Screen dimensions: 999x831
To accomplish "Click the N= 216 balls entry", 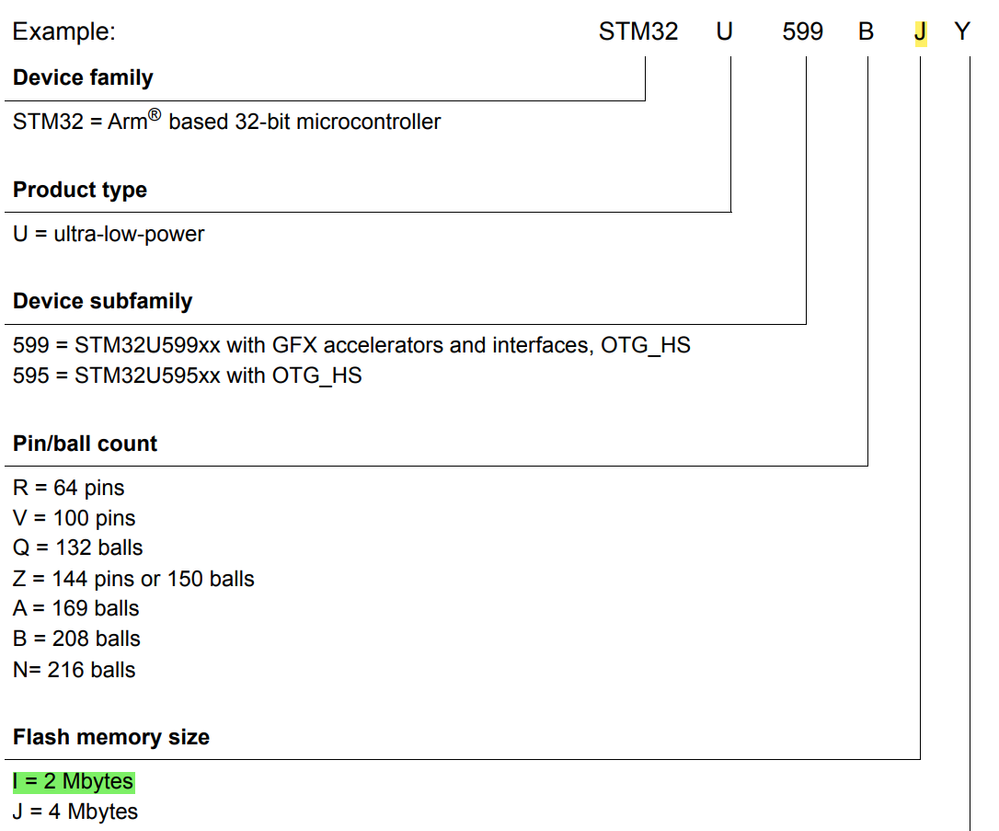I will (x=74, y=670).
